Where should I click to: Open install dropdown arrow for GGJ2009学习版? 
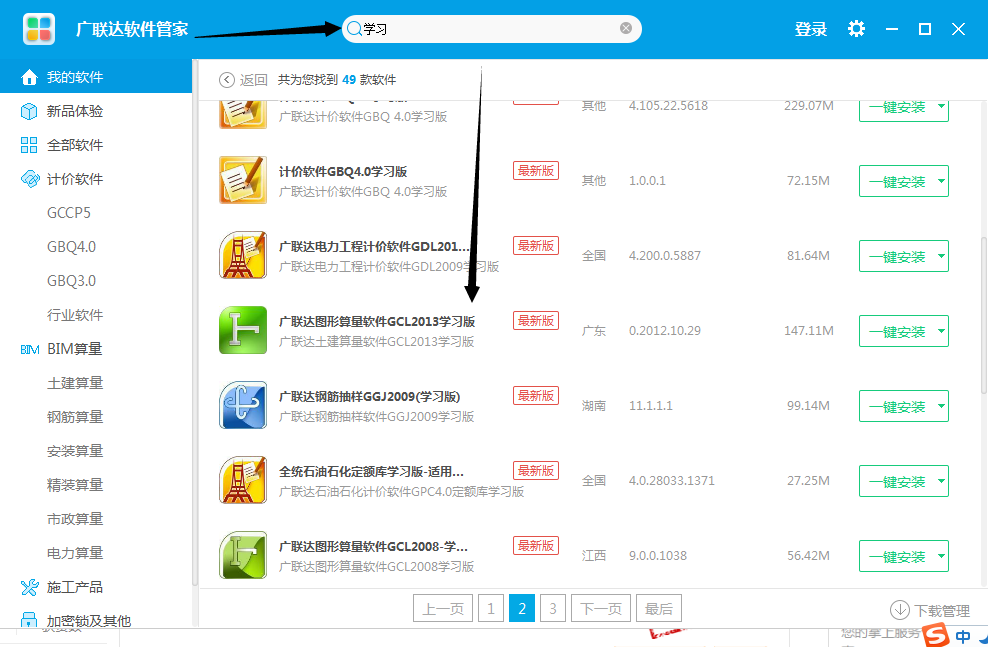pos(941,406)
